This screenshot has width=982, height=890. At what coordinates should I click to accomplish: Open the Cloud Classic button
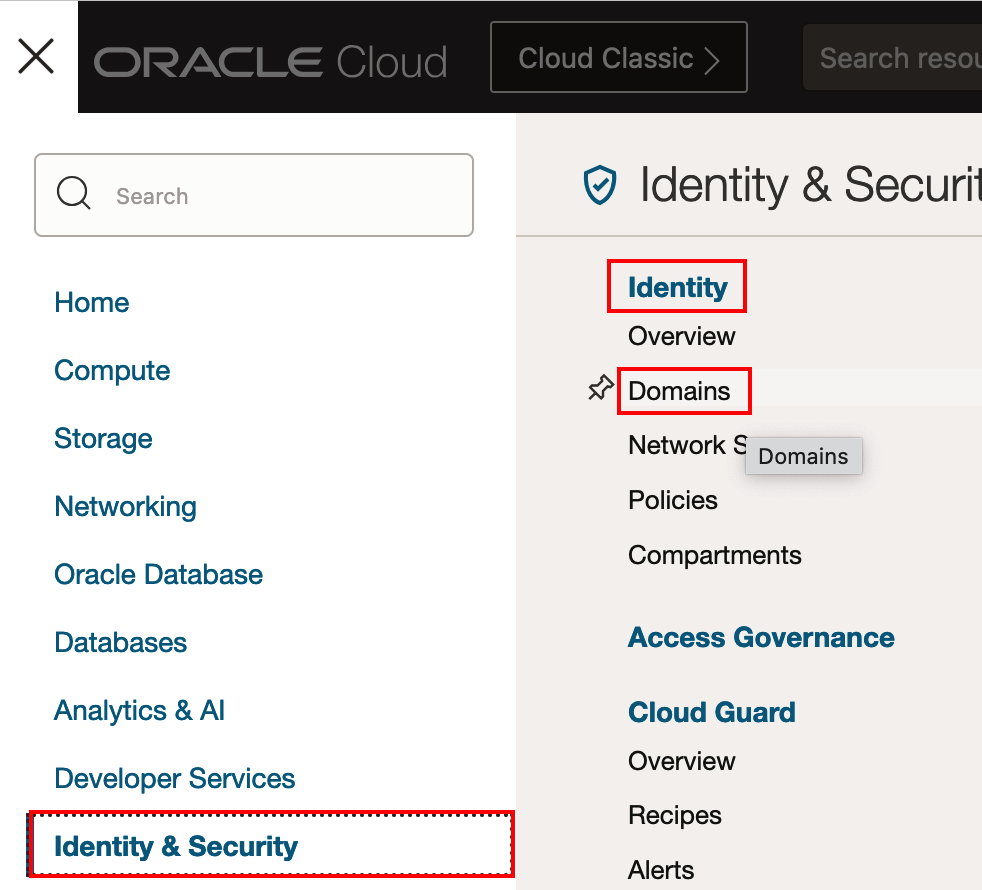(618, 58)
